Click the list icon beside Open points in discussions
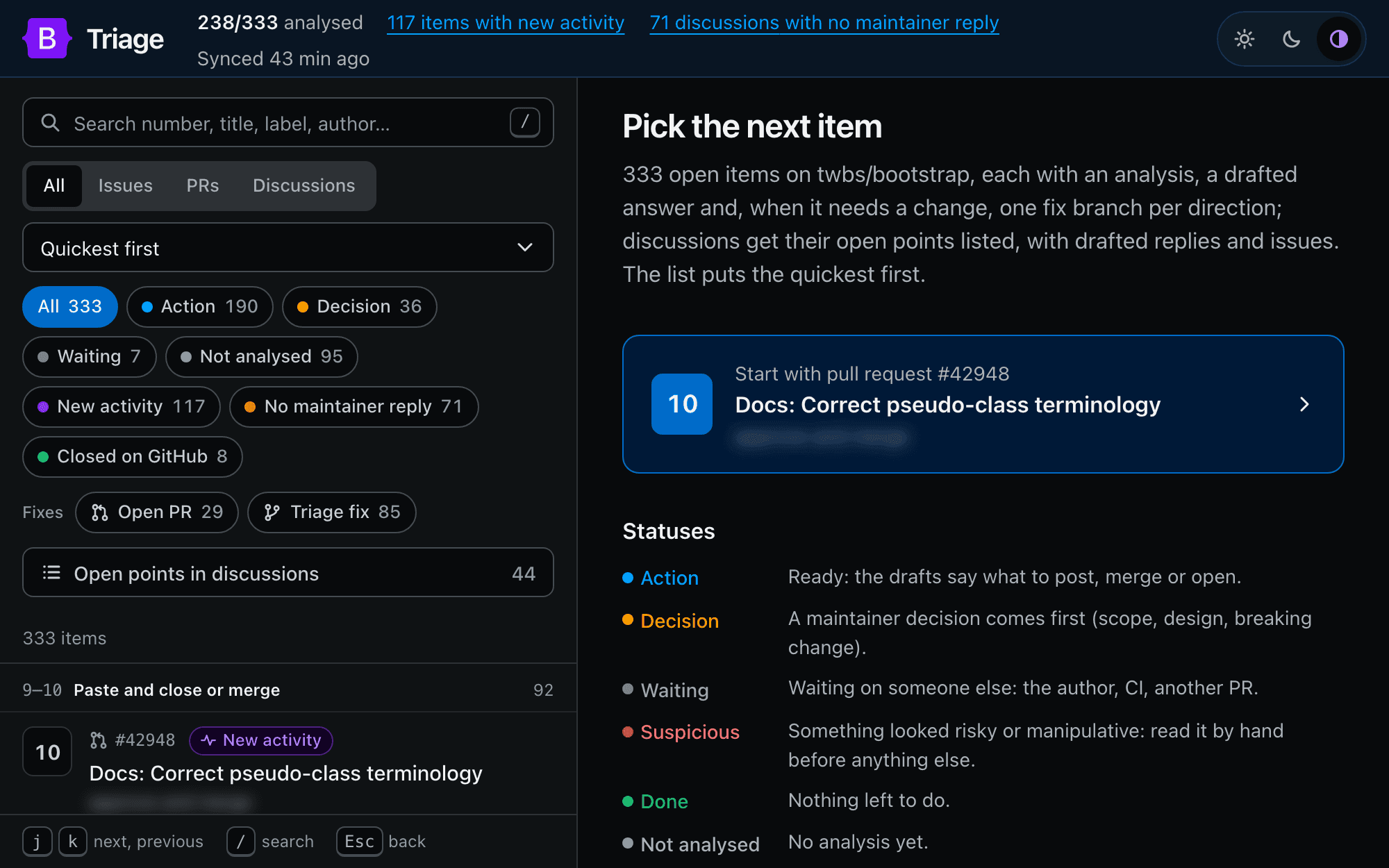The height and width of the screenshot is (868, 1389). coord(51,573)
